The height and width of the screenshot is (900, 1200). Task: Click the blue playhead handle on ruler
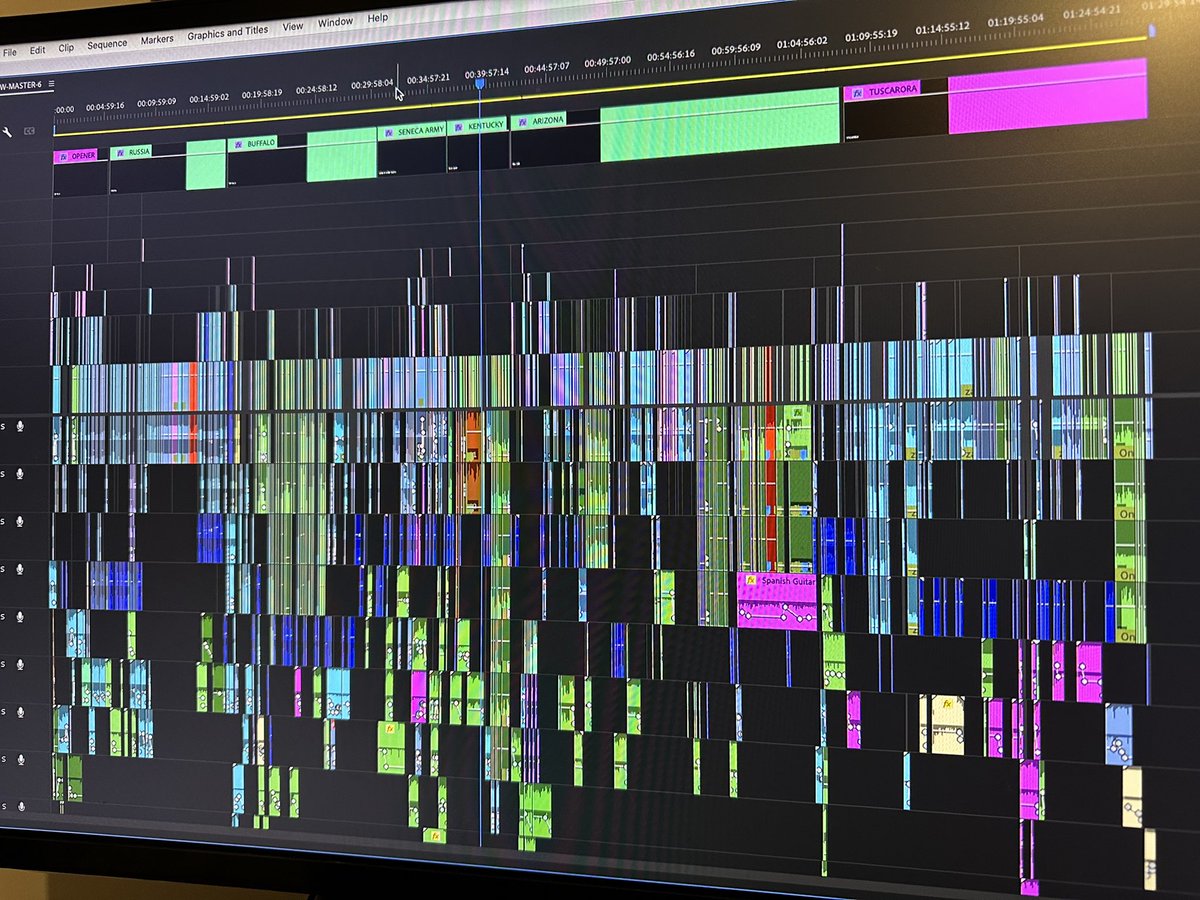pos(480,84)
